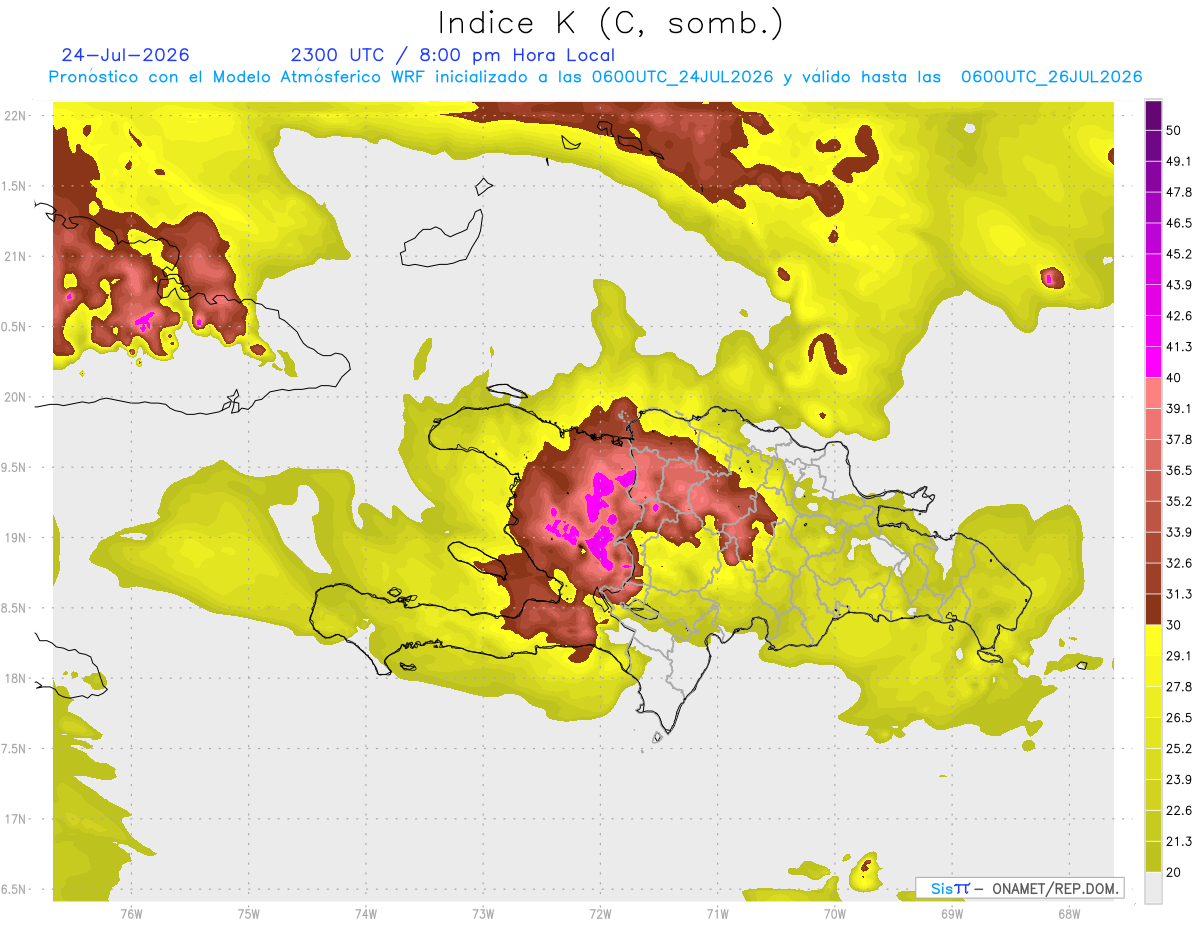
Task: Click the colorbar value "25.2"
Action: (1179, 748)
